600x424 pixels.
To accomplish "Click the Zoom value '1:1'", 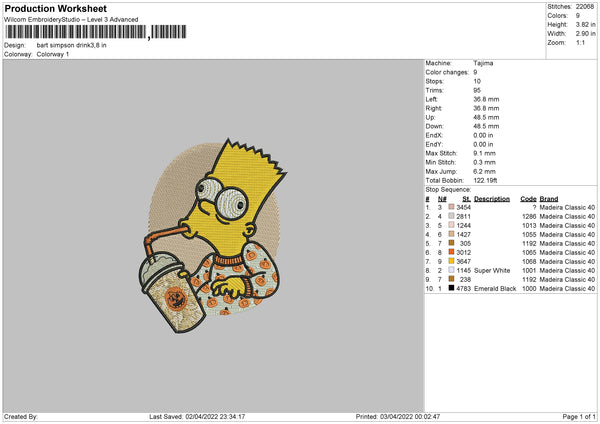I will point(580,42).
